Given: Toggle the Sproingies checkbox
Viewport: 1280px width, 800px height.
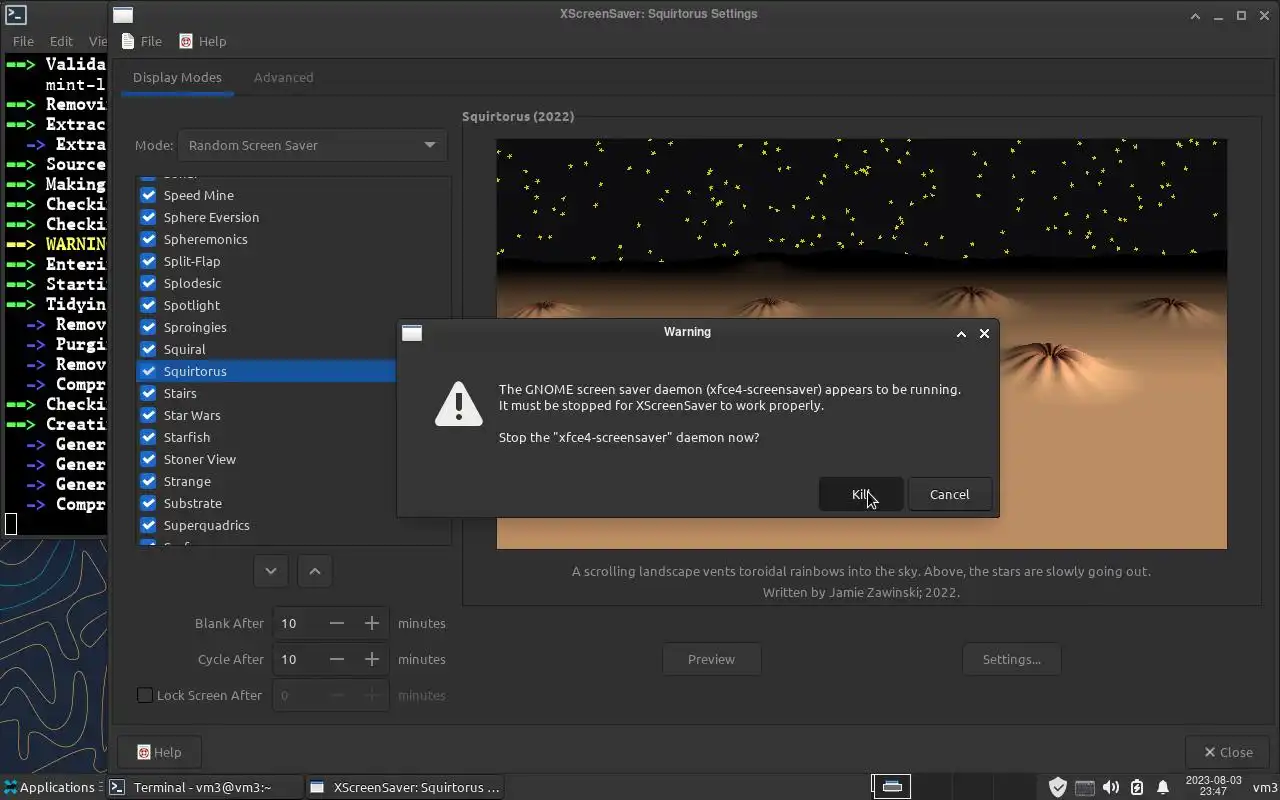Looking at the screenshot, I should coord(148,327).
